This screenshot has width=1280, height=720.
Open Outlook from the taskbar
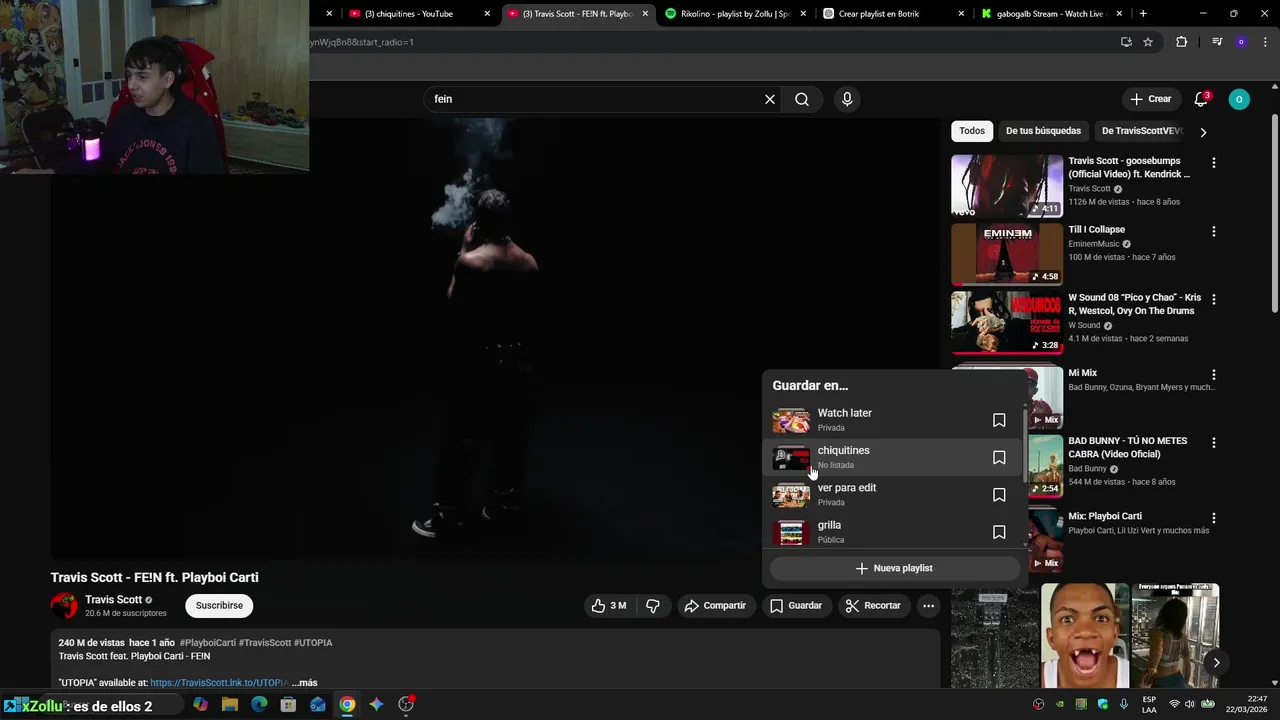[318, 705]
